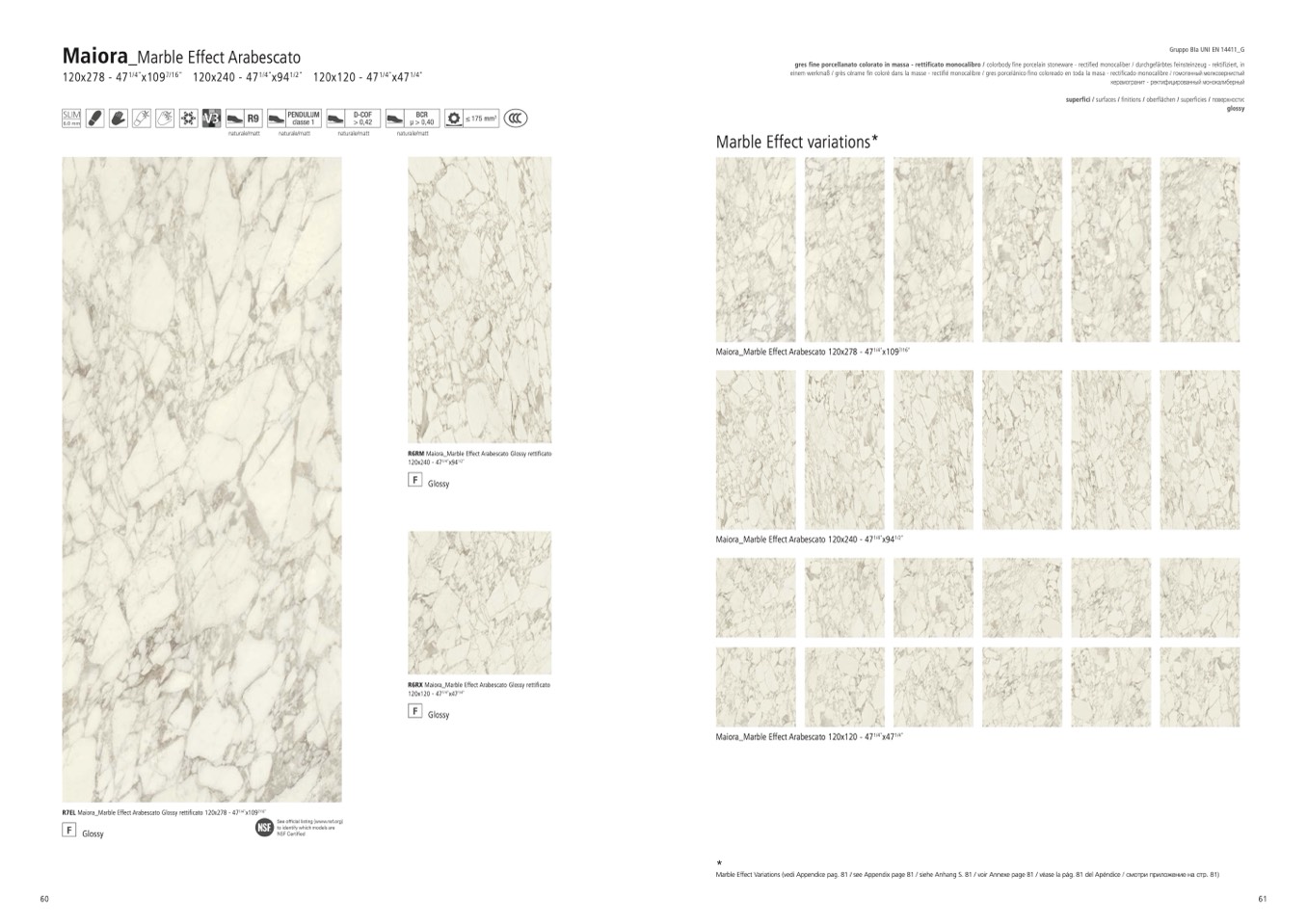Select the R6RX 120x120 square tile image
Image resolution: width=1307 pixels, height=924 pixels.
(479, 602)
